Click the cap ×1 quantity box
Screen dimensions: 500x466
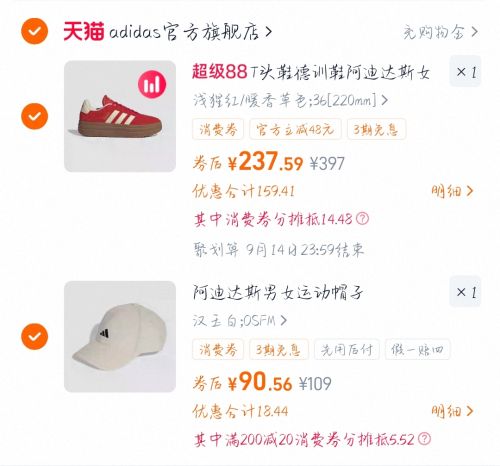coord(465,292)
